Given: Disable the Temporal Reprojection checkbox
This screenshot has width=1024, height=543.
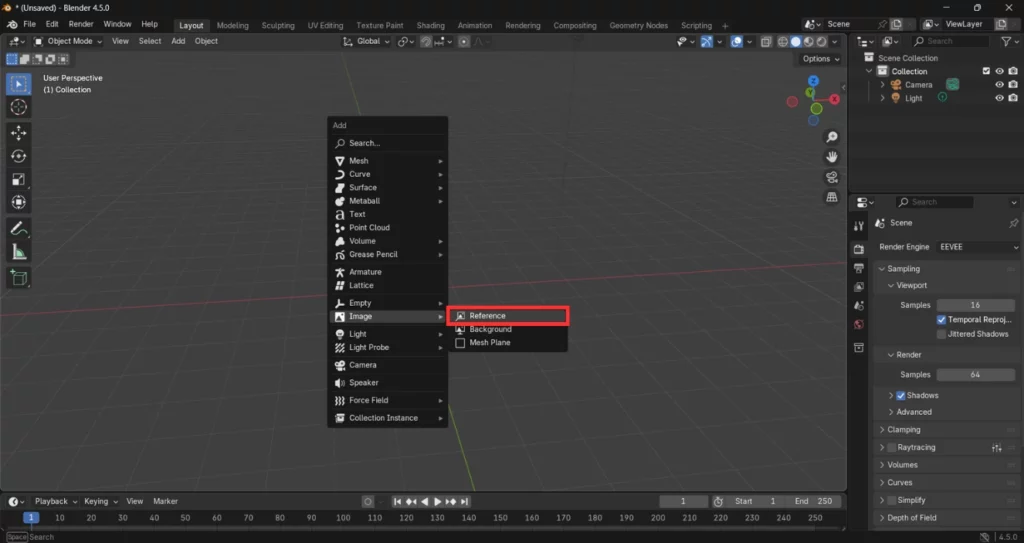Looking at the screenshot, I should click(941, 320).
